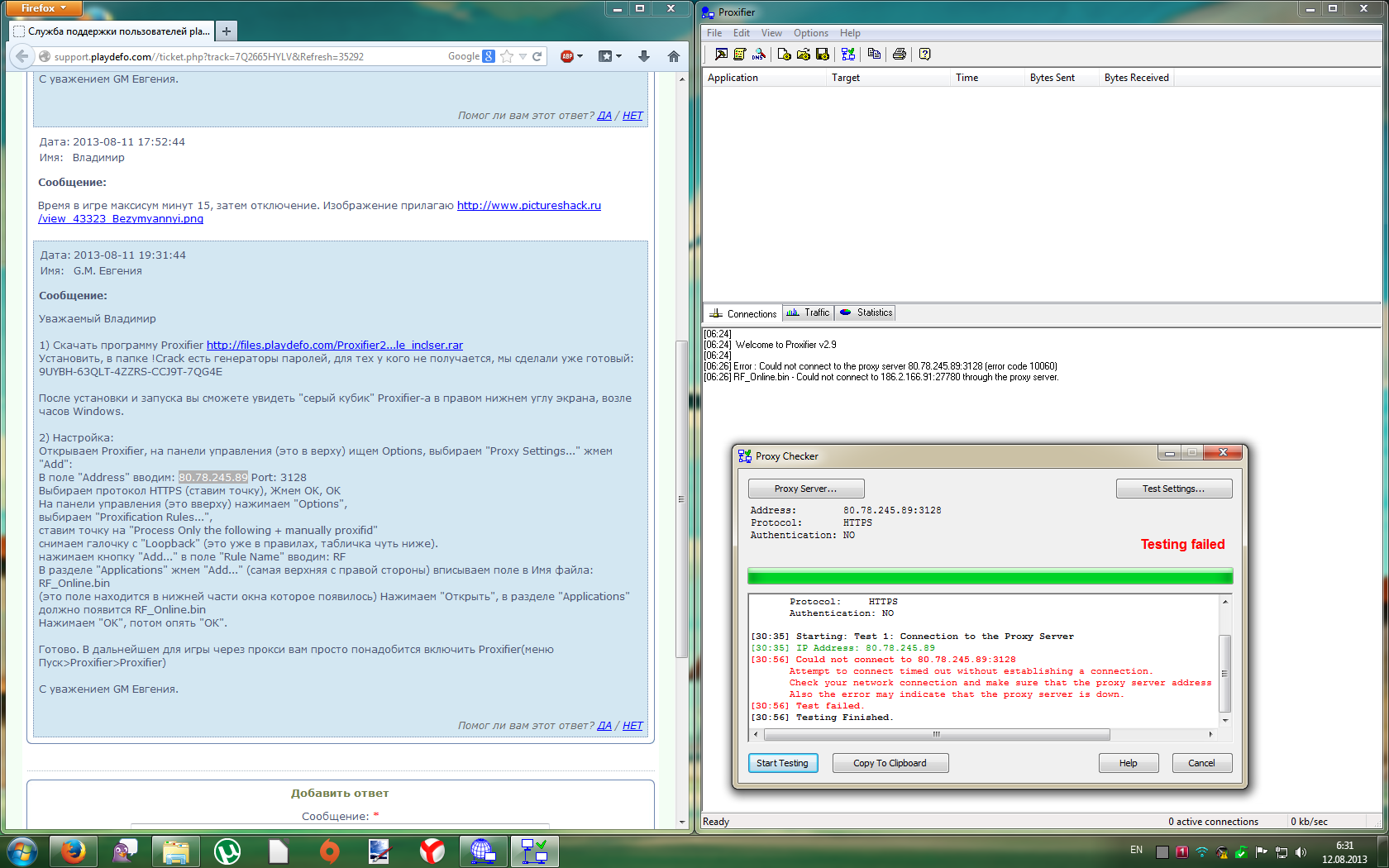Open Proxification Rules toolbar icon

click(x=740, y=54)
